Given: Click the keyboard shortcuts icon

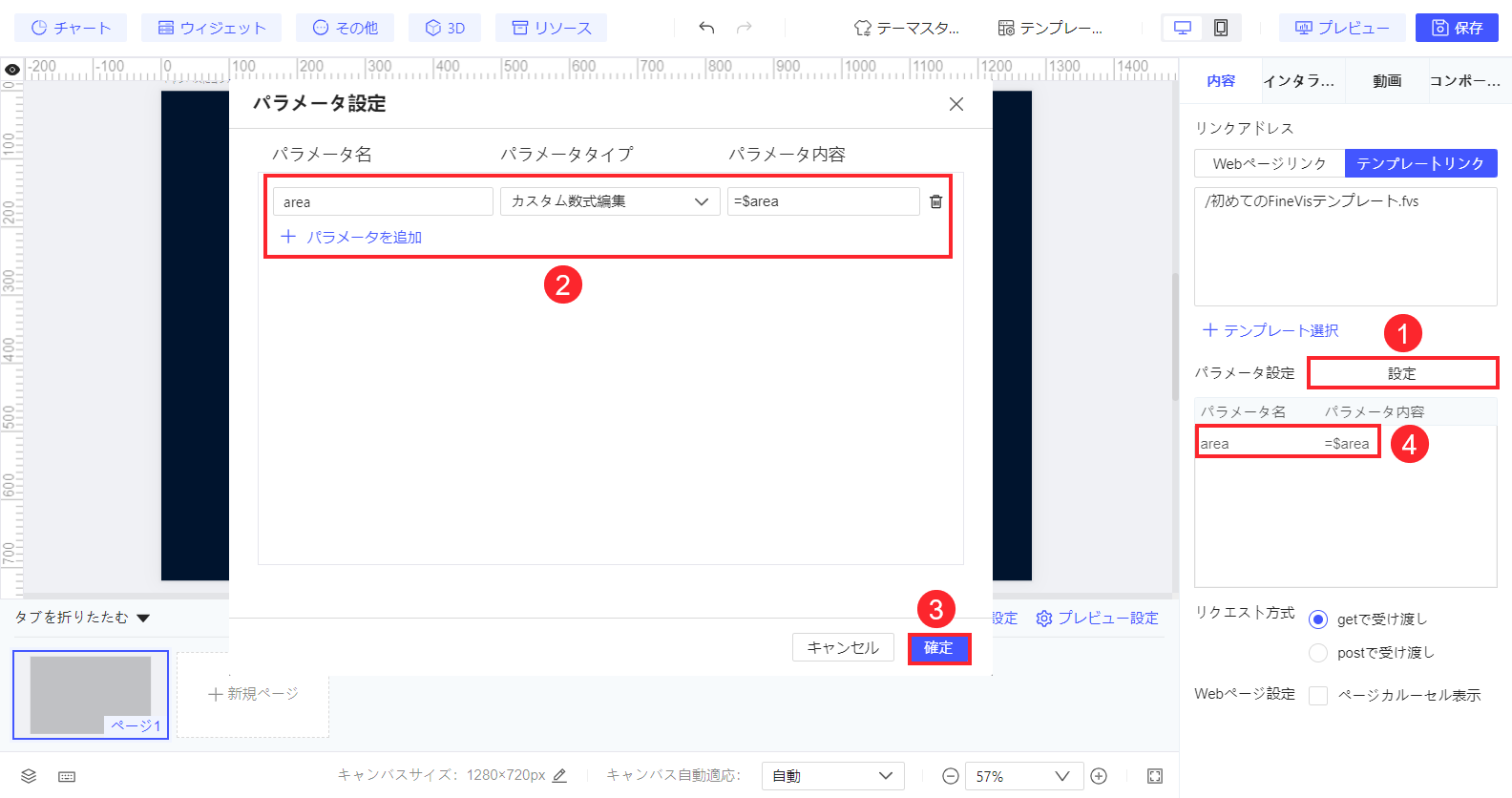Looking at the screenshot, I should [x=67, y=776].
